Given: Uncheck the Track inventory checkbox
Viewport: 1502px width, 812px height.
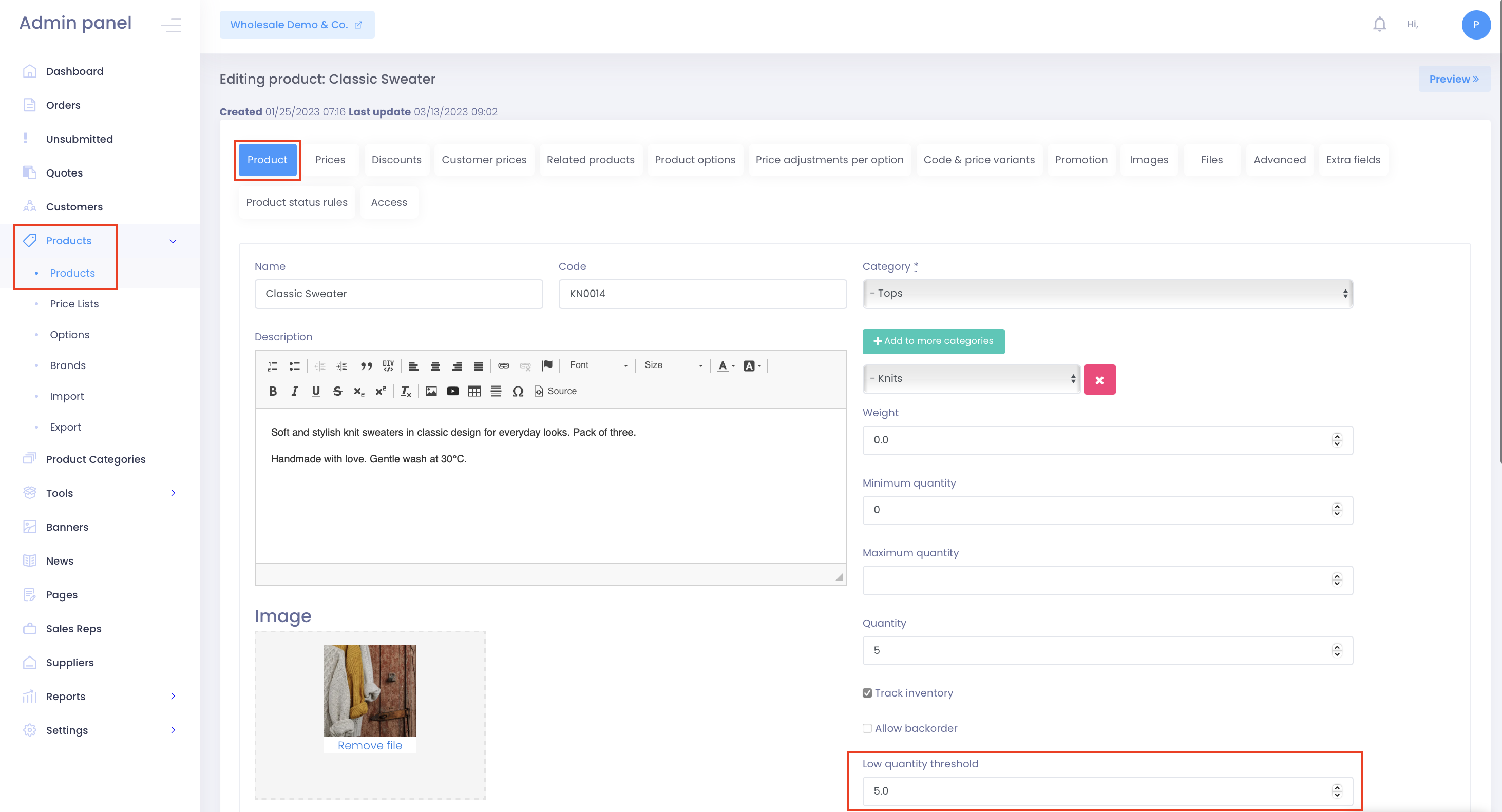Looking at the screenshot, I should point(867,692).
